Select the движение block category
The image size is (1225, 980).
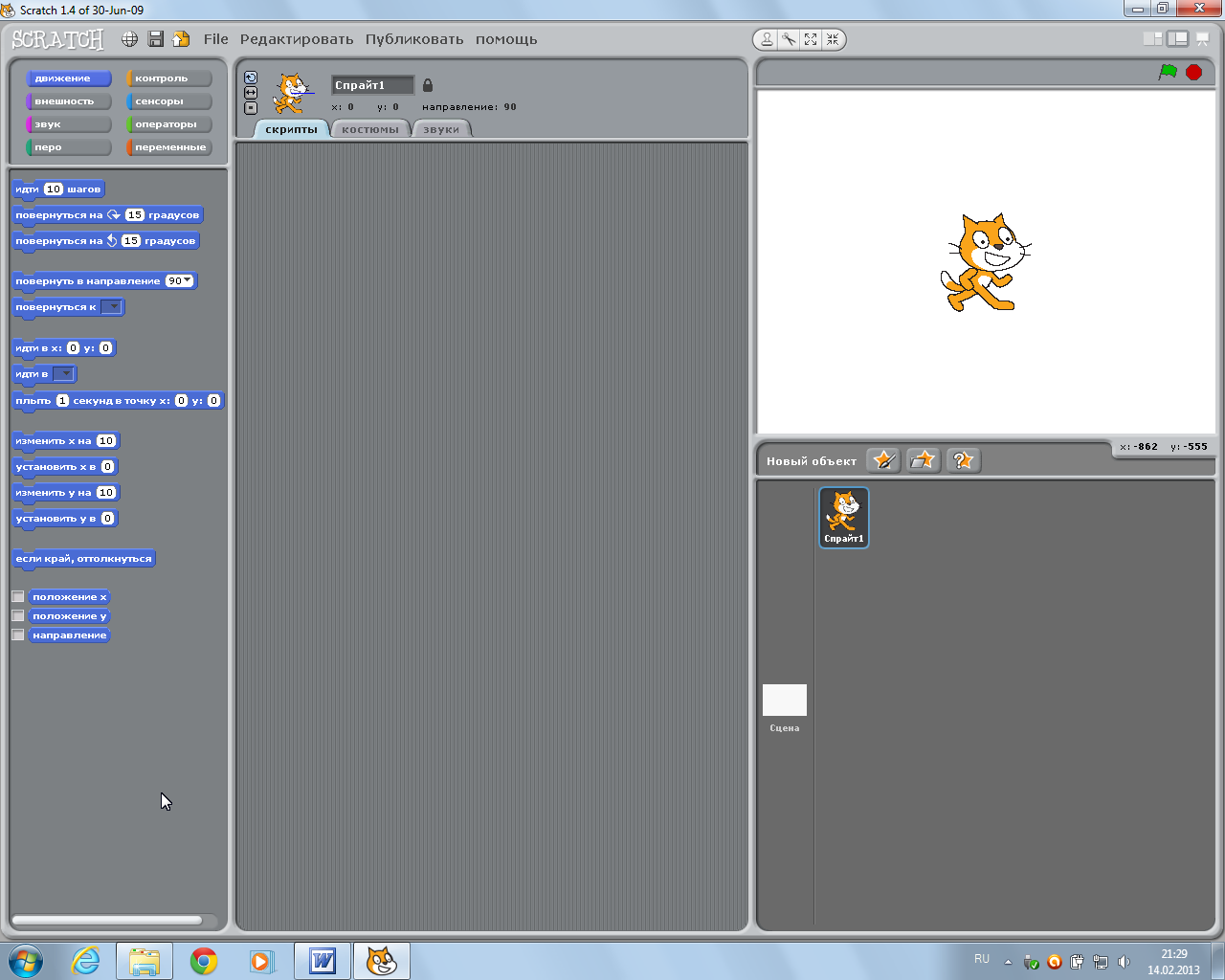click(x=69, y=78)
